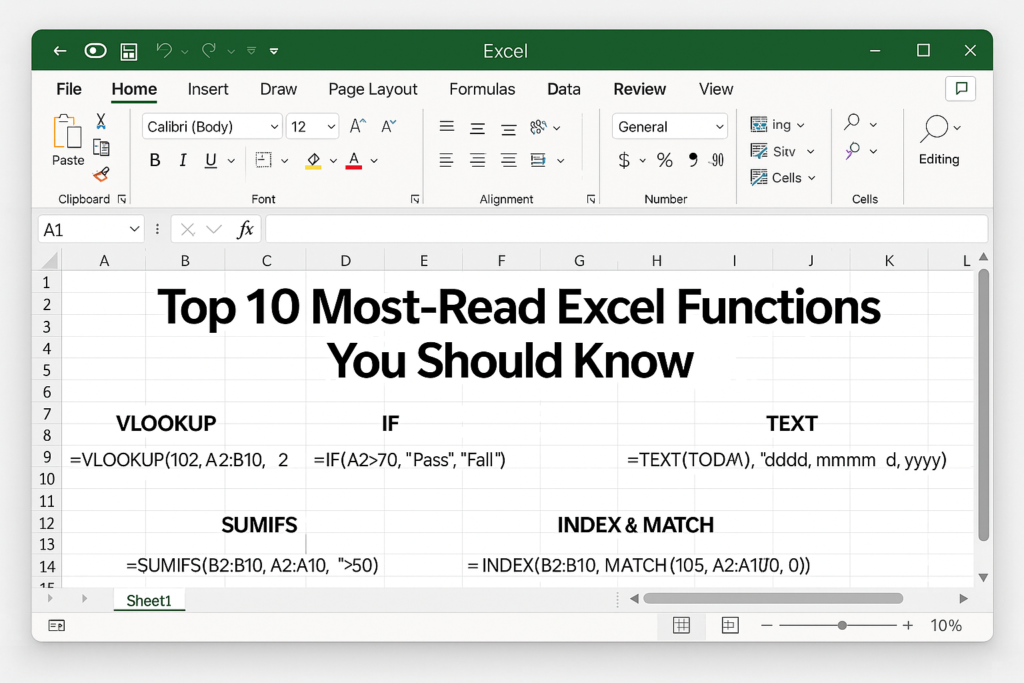This screenshot has width=1024, height=683.
Task: Click the Middle Align icon
Action: coord(477,128)
